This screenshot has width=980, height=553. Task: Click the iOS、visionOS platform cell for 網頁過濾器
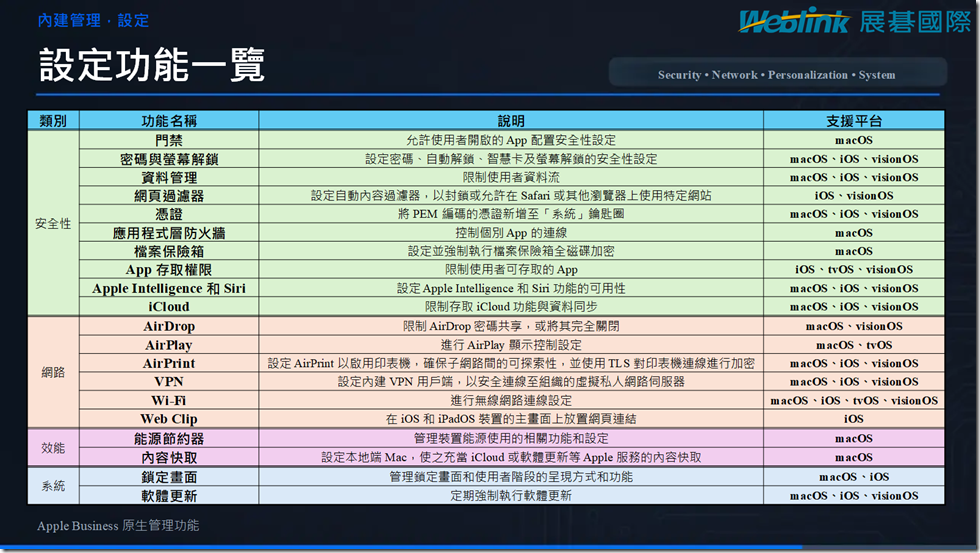(854, 196)
